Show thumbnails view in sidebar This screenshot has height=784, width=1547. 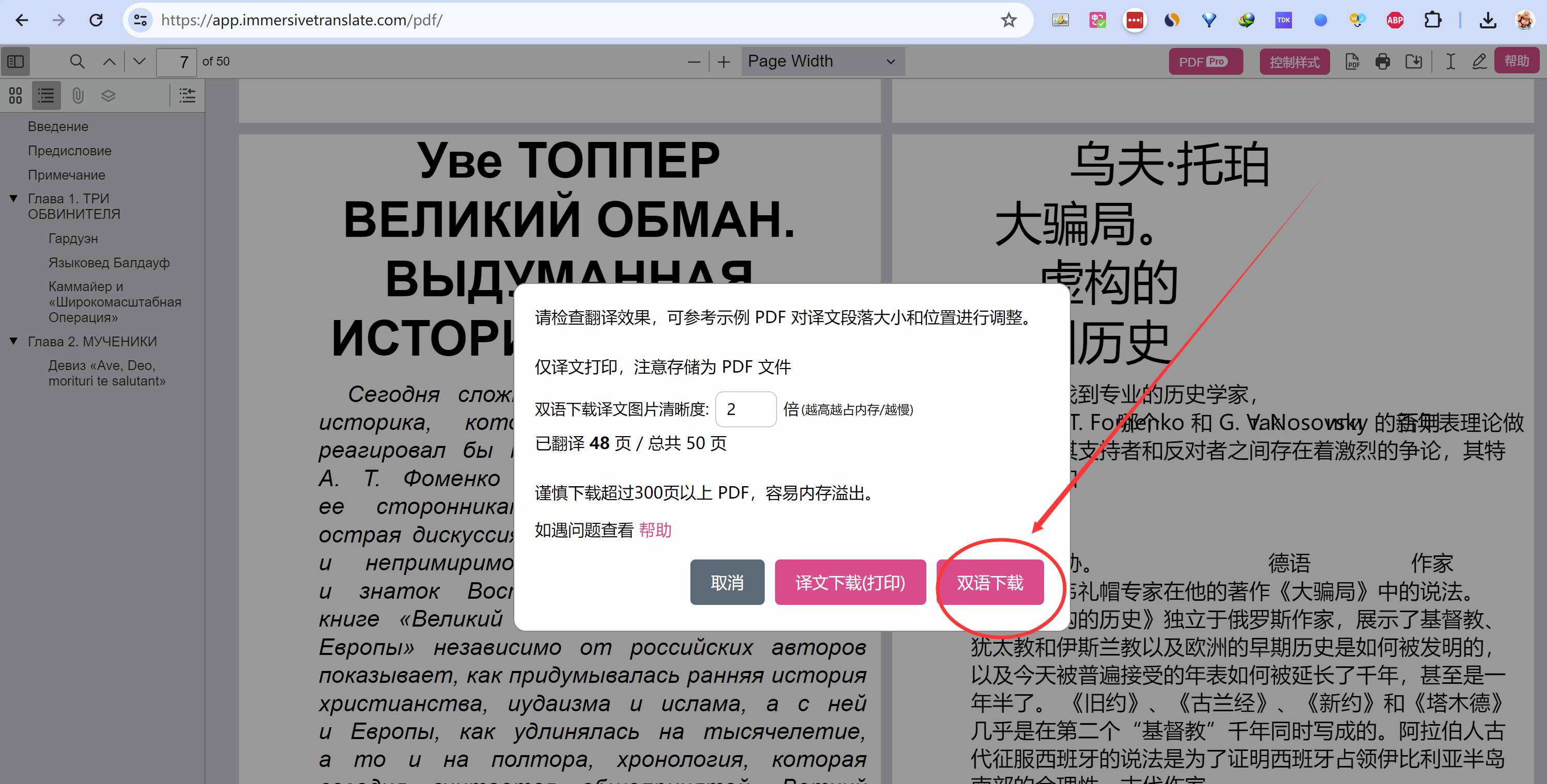15,95
